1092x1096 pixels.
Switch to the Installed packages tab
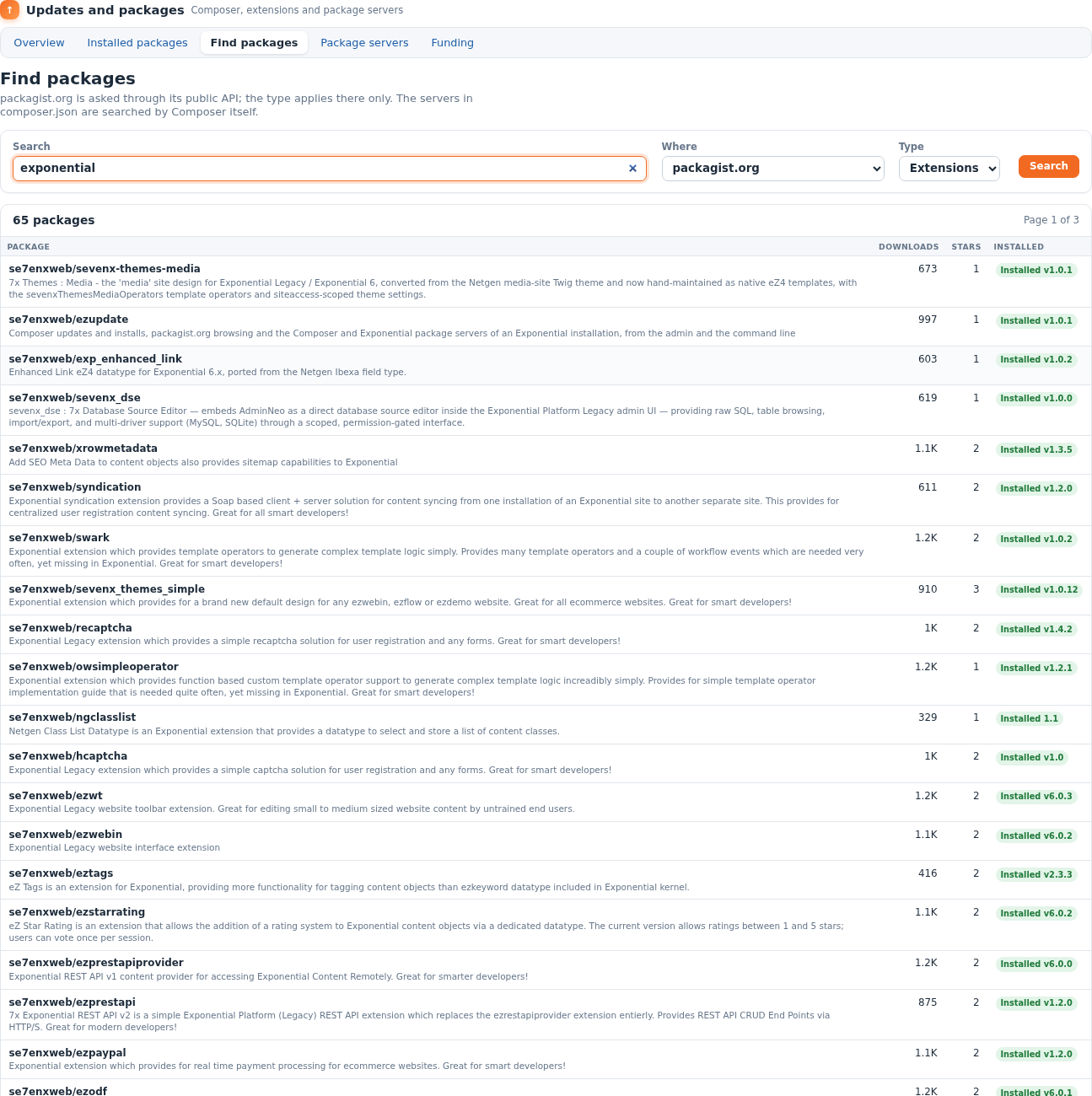(x=137, y=43)
